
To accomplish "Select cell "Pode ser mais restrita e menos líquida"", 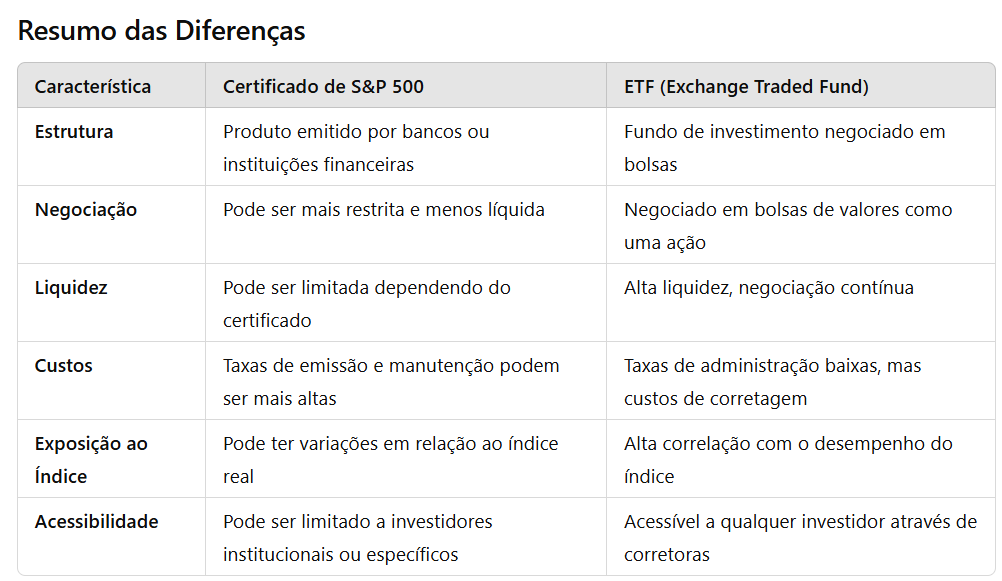I will pos(384,210).
